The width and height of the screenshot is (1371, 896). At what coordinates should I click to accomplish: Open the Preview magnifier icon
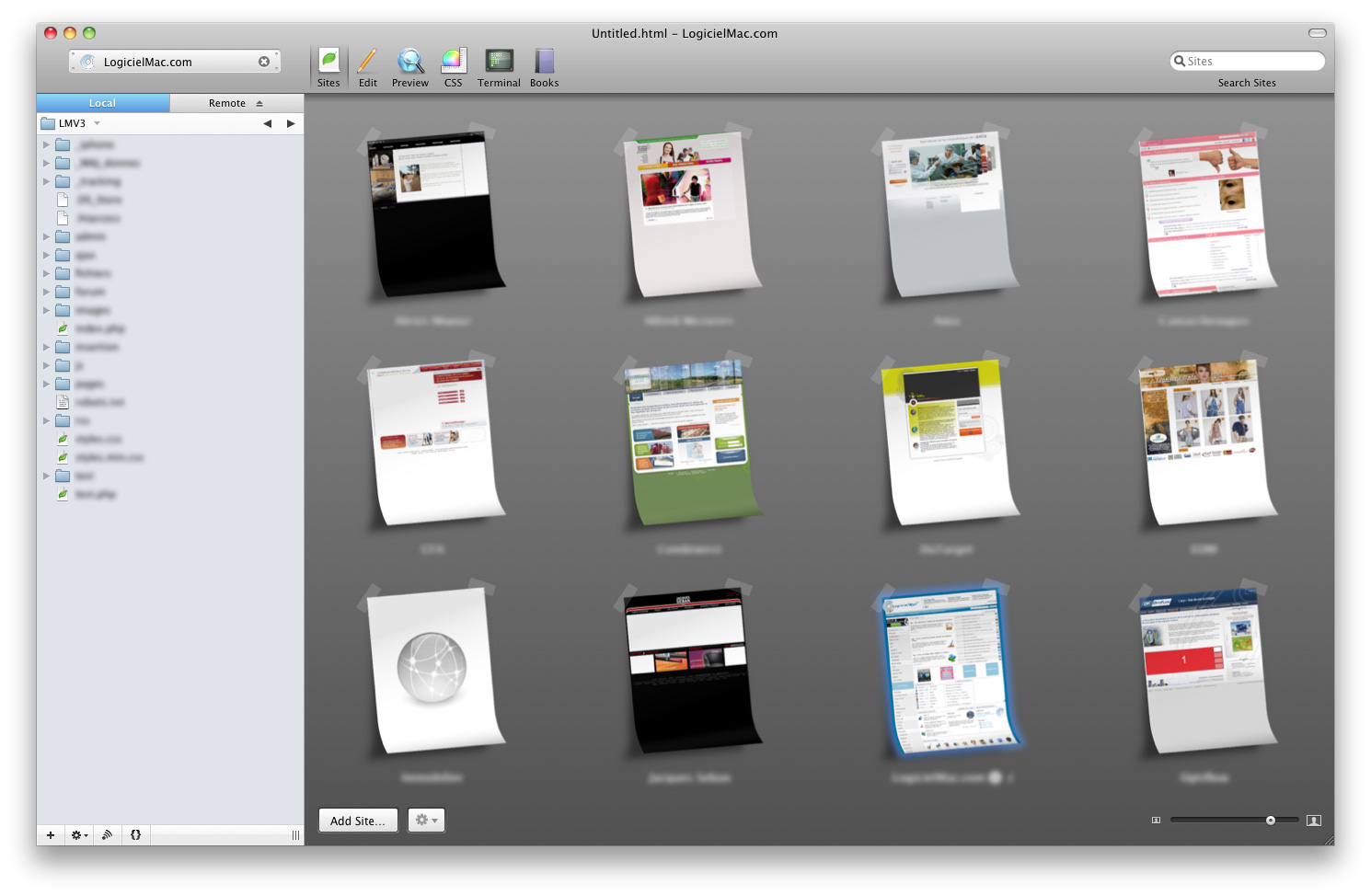pyautogui.click(x=409, y=67)
